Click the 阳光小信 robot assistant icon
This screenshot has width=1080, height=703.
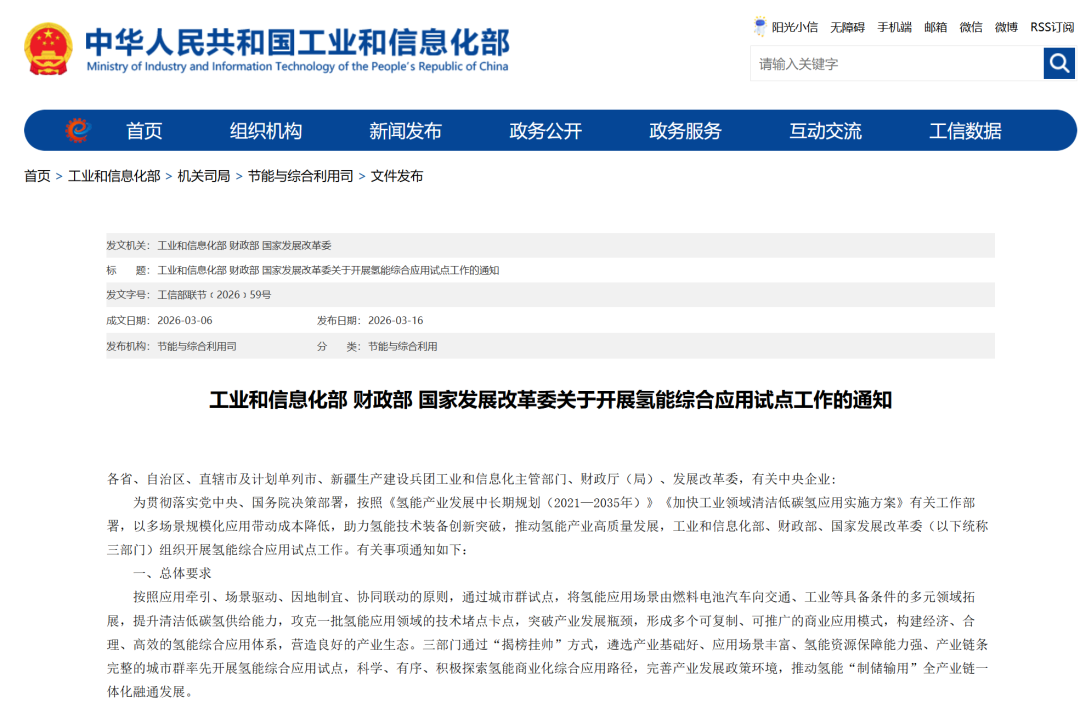tap(760, 27)
